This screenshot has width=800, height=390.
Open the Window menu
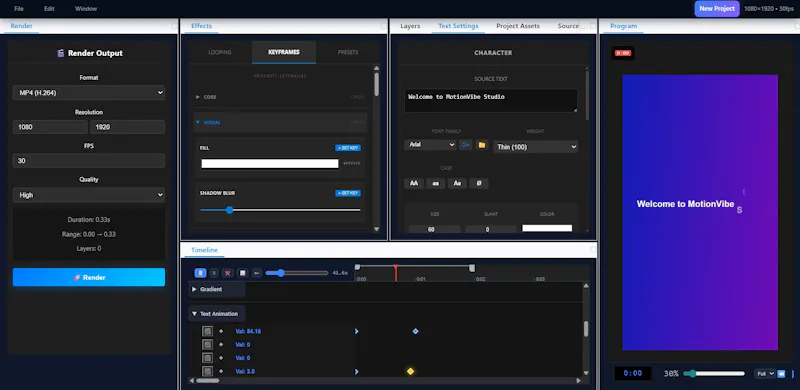(86, 9)
